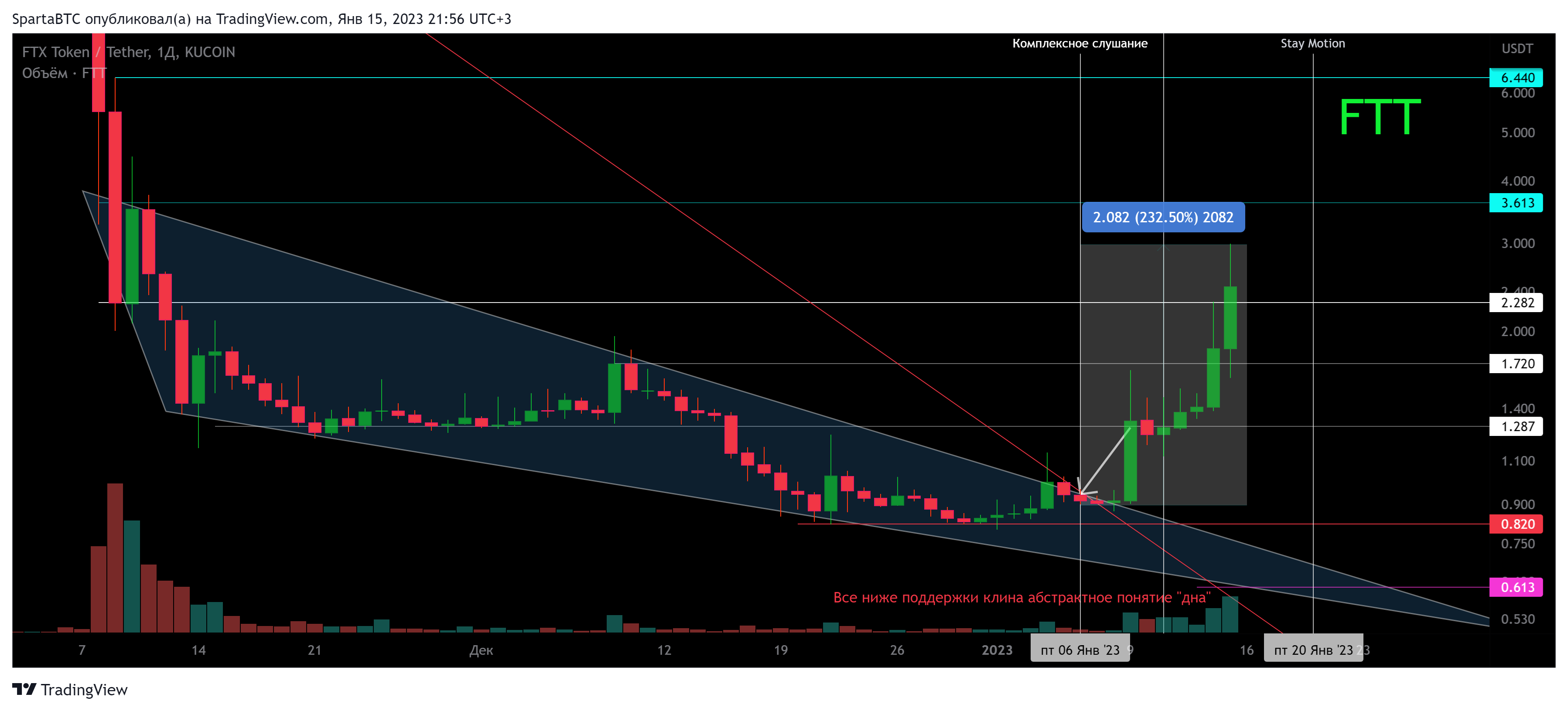
Task: Click the 1.720 price label
Action: click(1516, 364)
